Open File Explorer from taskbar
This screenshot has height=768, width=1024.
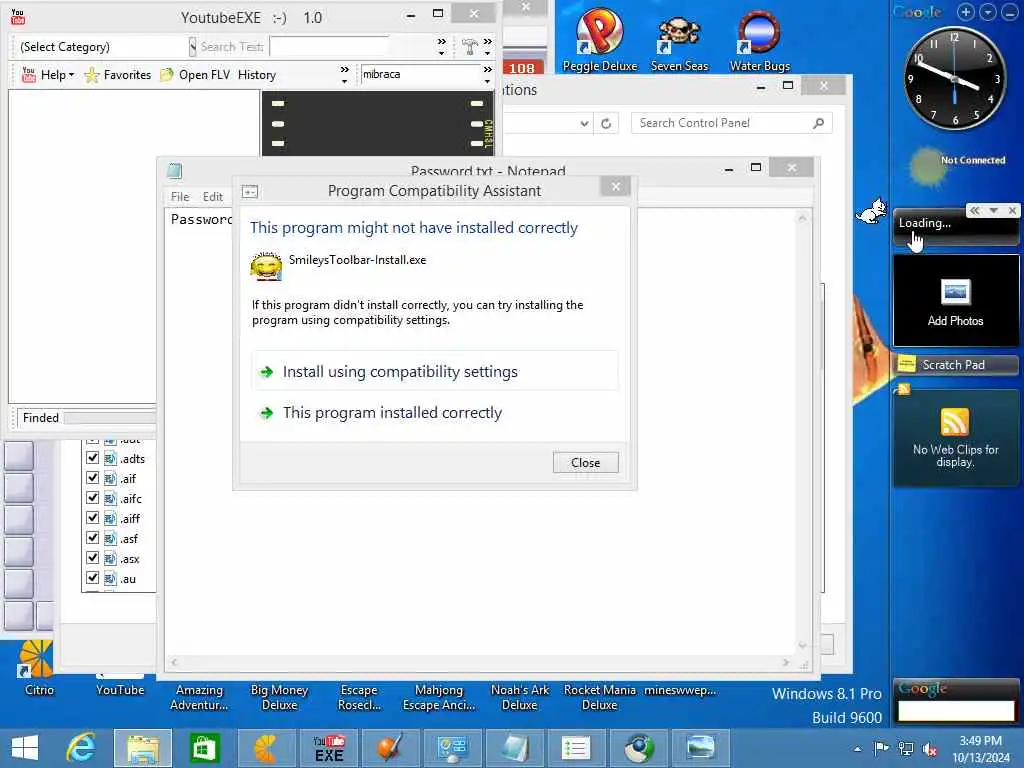pyautogui.click(x=142, y=748)
